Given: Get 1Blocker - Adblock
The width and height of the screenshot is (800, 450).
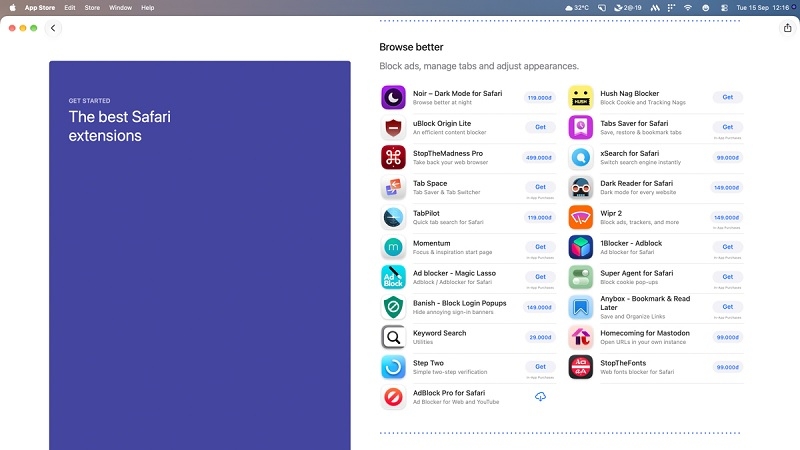Looking at the screenshot, I should click(728, 246).
